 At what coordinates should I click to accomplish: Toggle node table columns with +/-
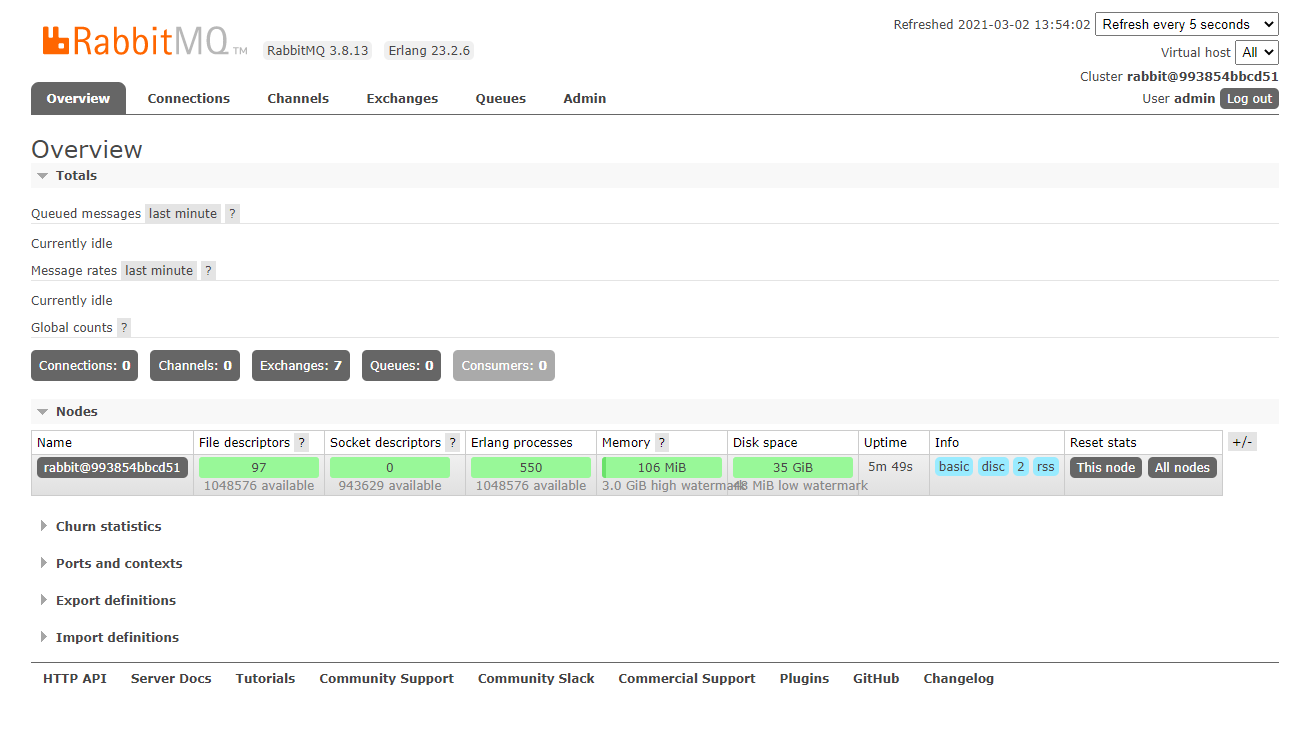click(1242, 442)
